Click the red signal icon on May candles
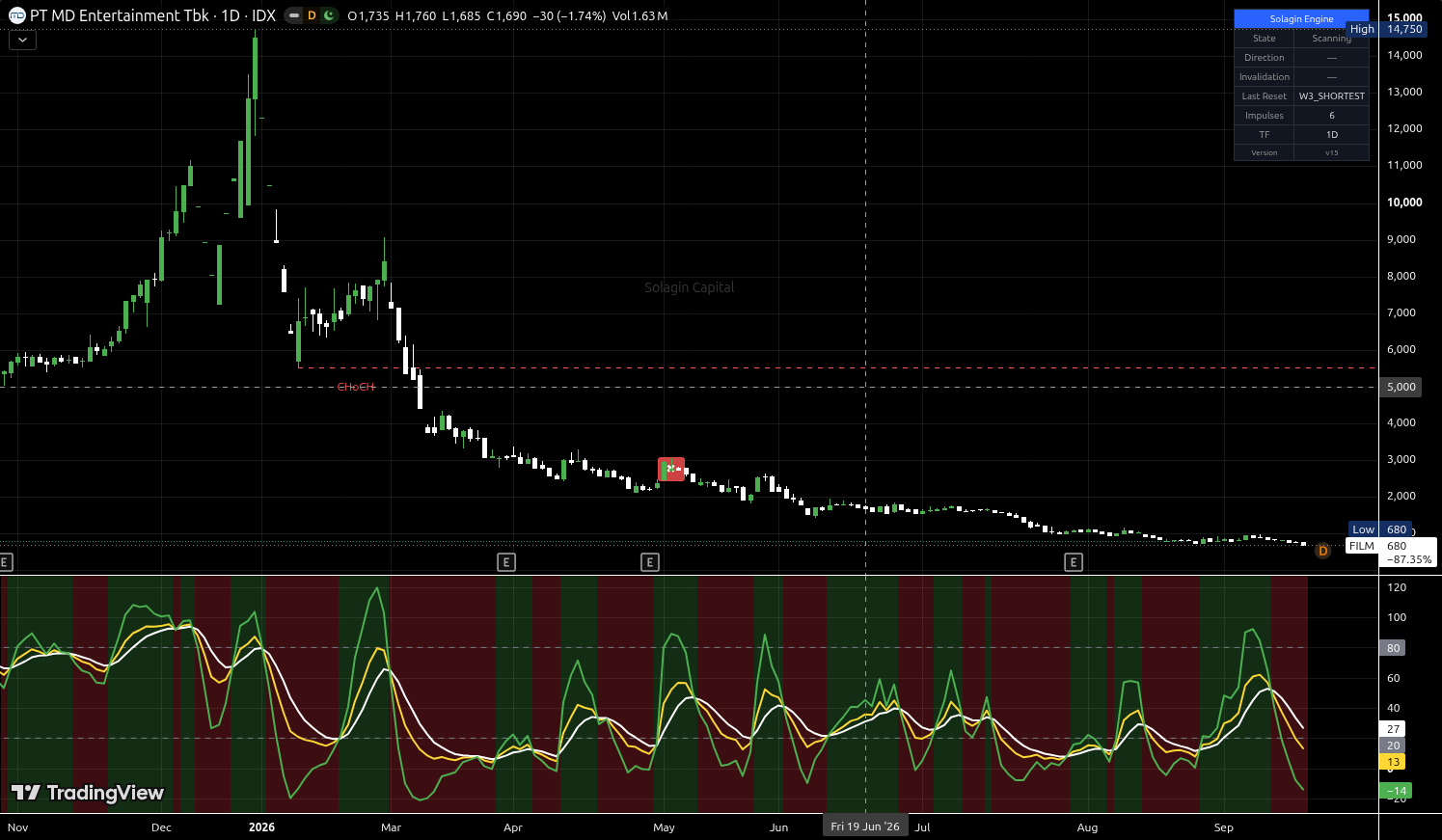 (x=671, y=470)
